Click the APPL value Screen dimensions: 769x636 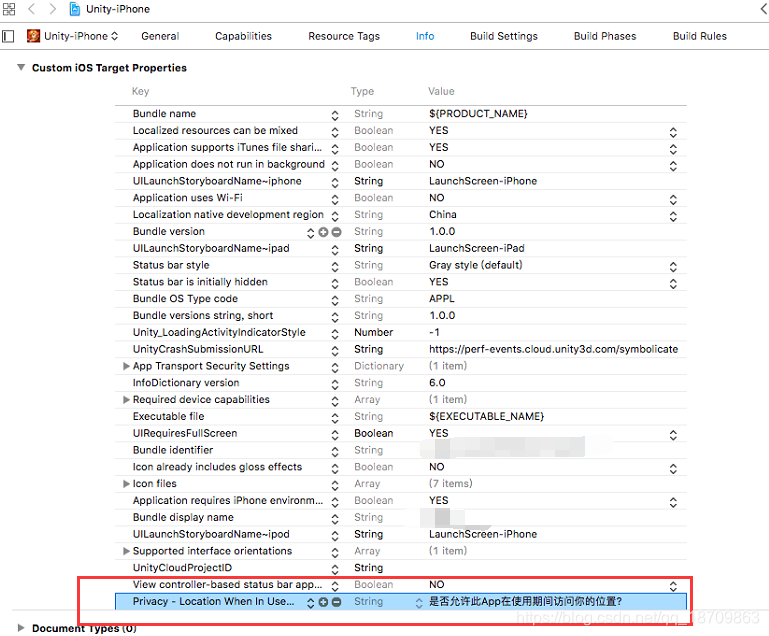point(441,299)
